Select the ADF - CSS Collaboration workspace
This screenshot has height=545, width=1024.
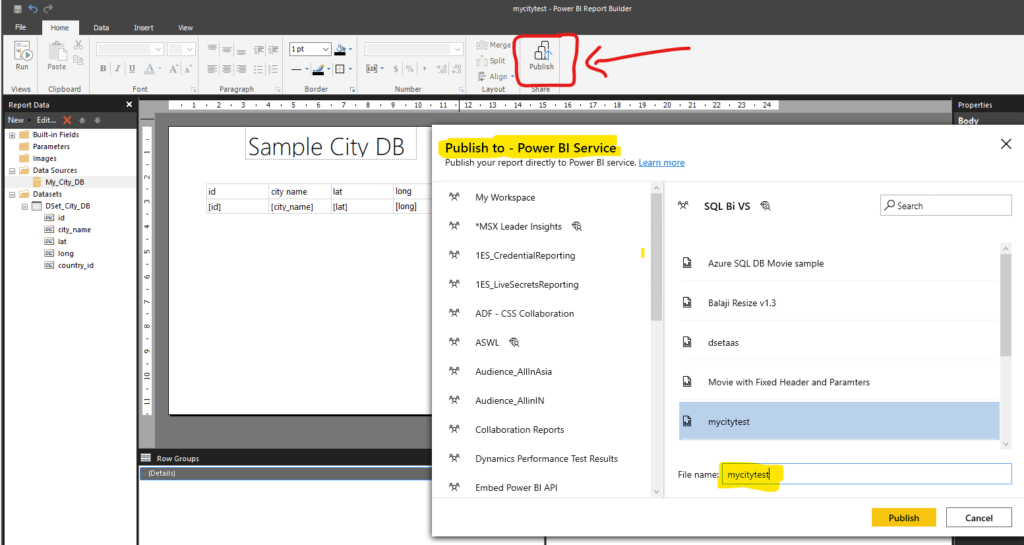click(524, 313)
